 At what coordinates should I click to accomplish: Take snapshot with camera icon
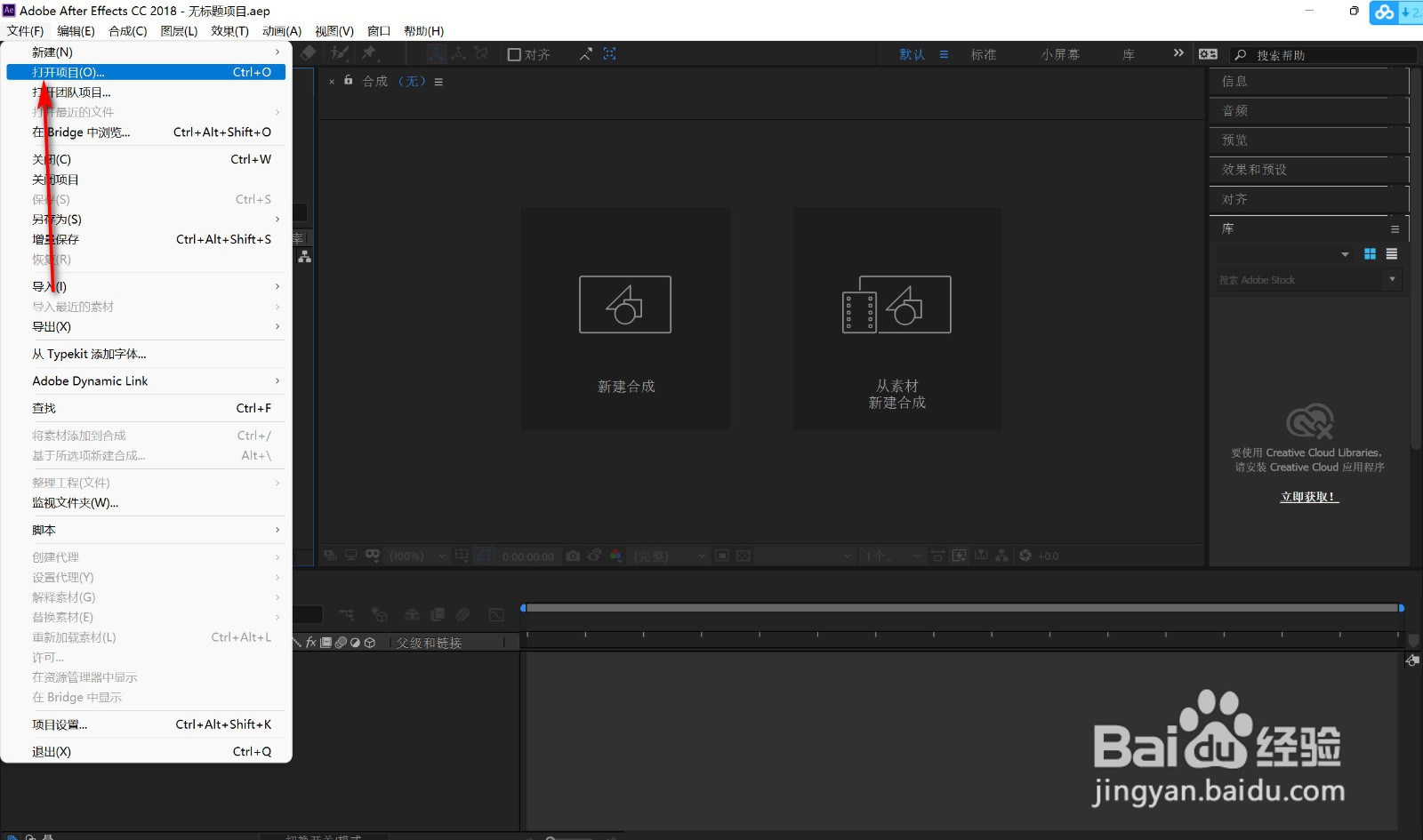point(573,556)
